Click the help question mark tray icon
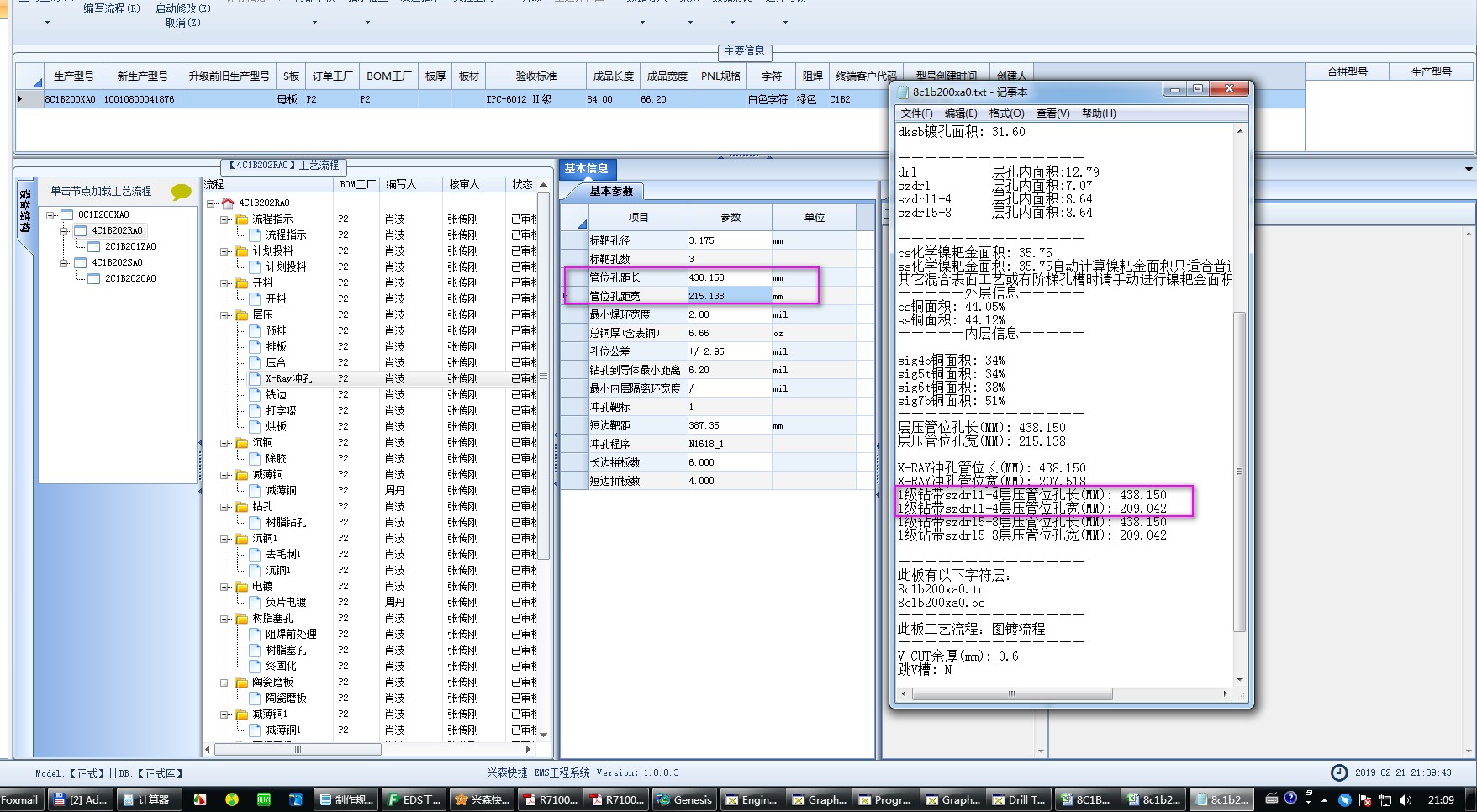 pyautogui.click(x=1290, y=798)
